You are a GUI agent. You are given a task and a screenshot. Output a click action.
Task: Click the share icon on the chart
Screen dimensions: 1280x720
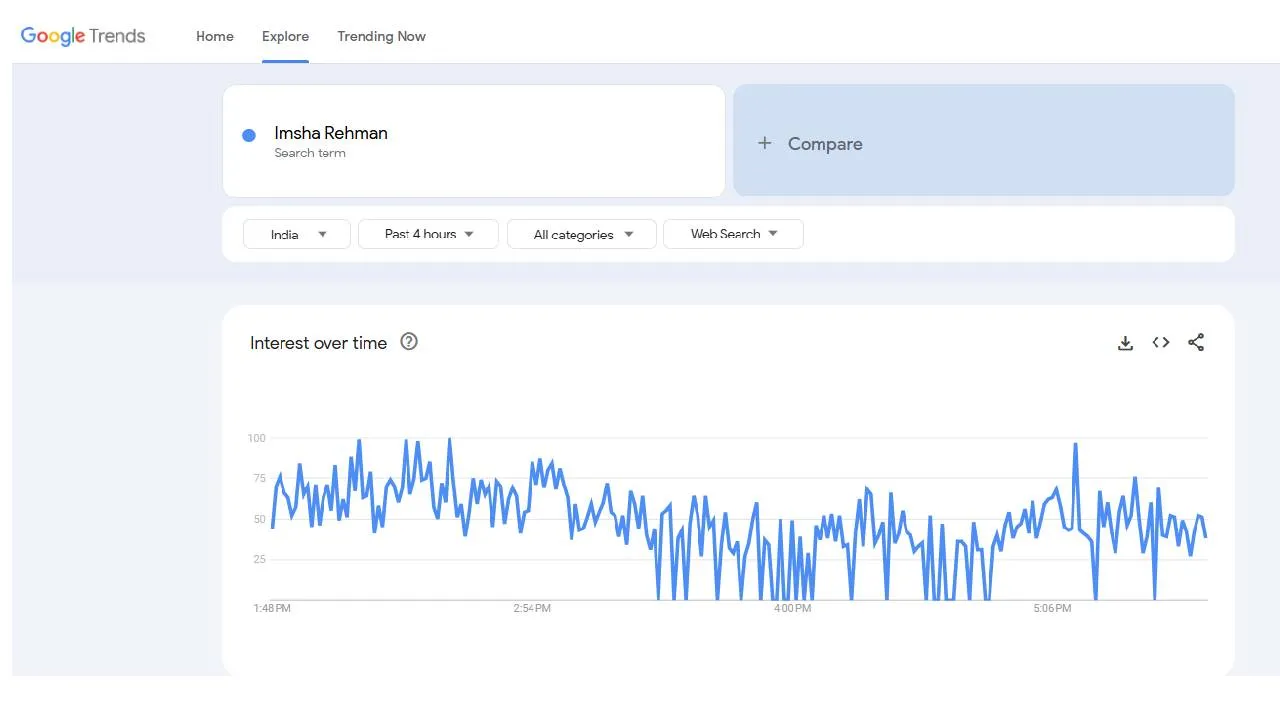(x=1196, y=342)
